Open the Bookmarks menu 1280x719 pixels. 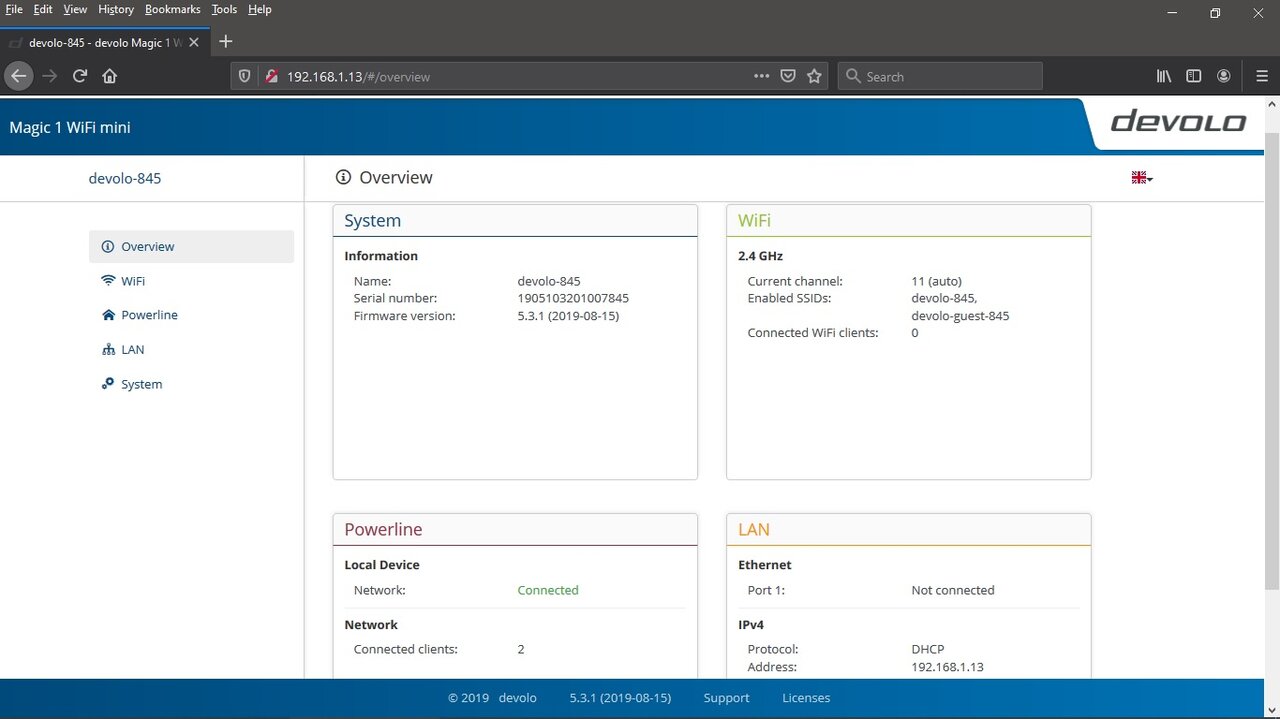coord(173,9)
